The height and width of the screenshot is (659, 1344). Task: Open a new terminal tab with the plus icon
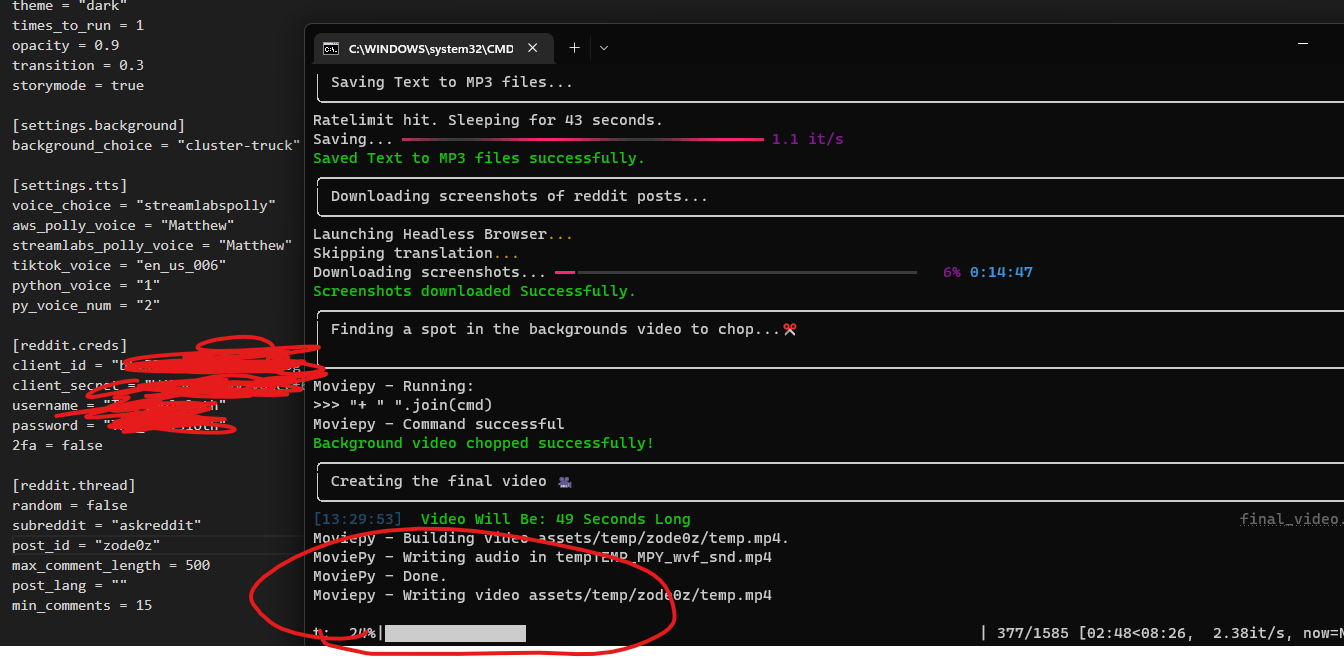pos(574,48)
